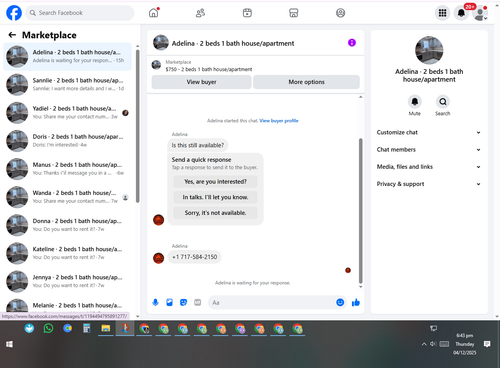Search in conversation with the magnifier icon

pos(443,102)
